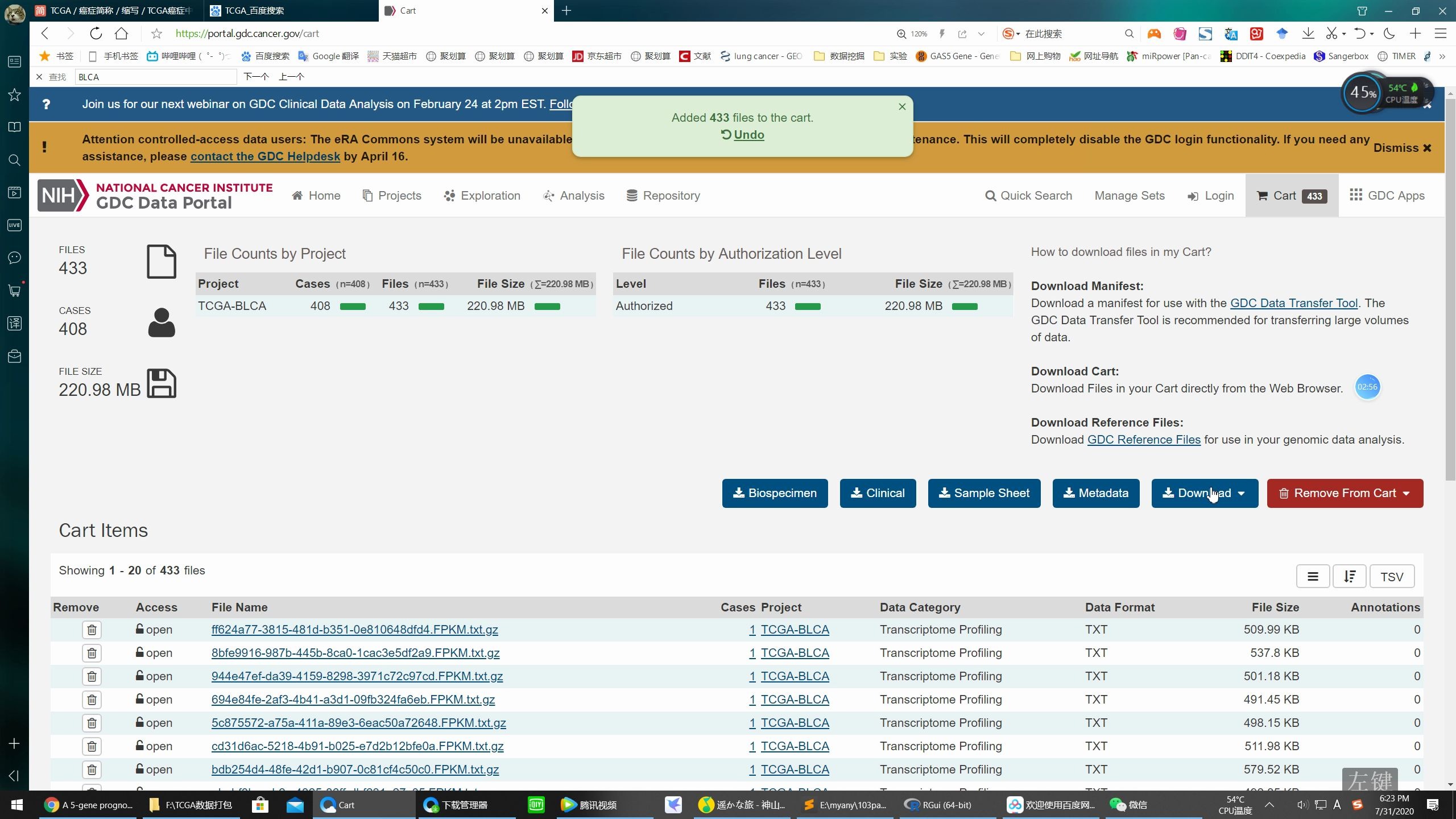The height and width of the screenshot is (819, 1456).
Task: Export table with TSV button
Action: (x=1392, y=577)
